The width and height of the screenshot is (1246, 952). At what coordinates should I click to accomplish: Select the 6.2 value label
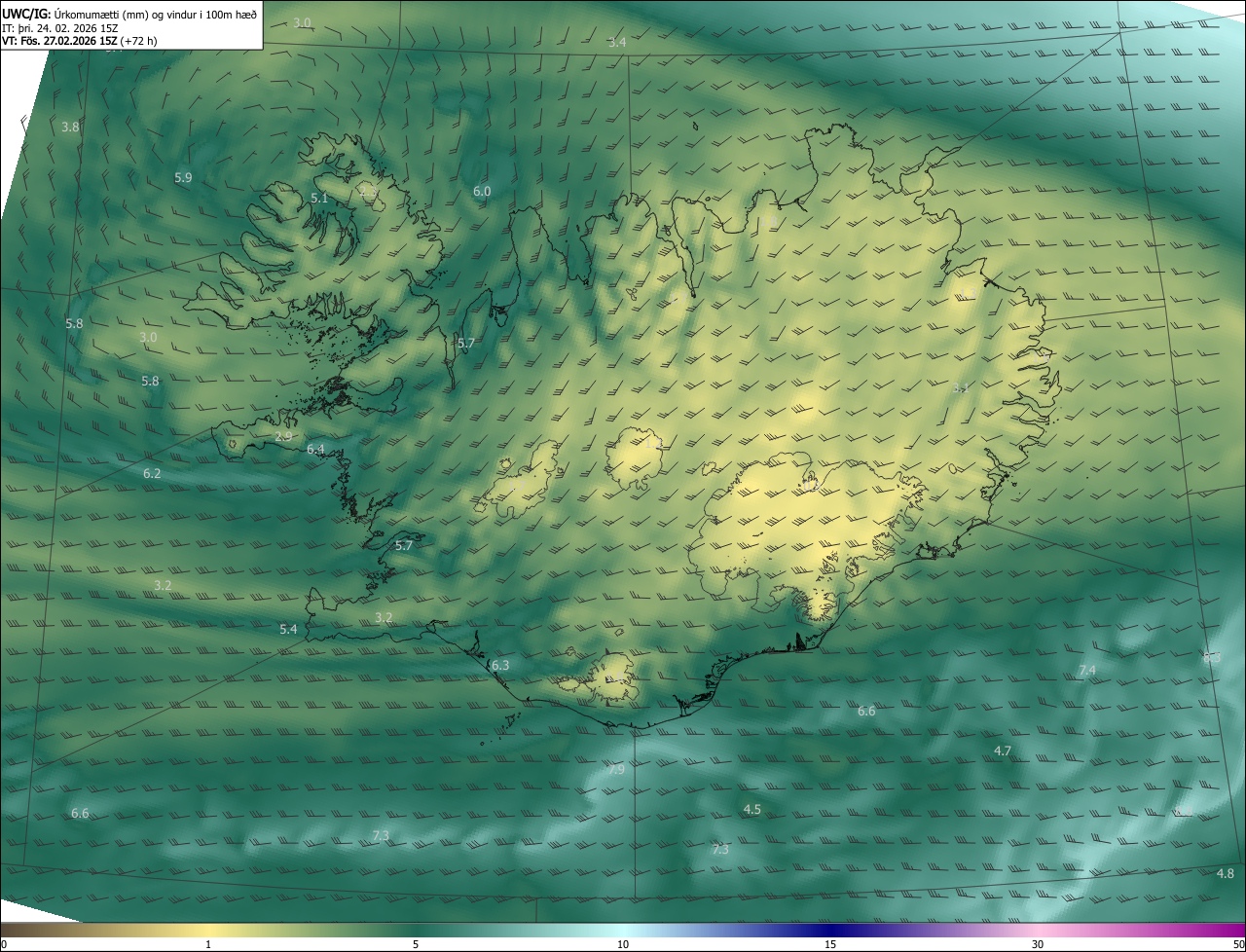[152, 473]
